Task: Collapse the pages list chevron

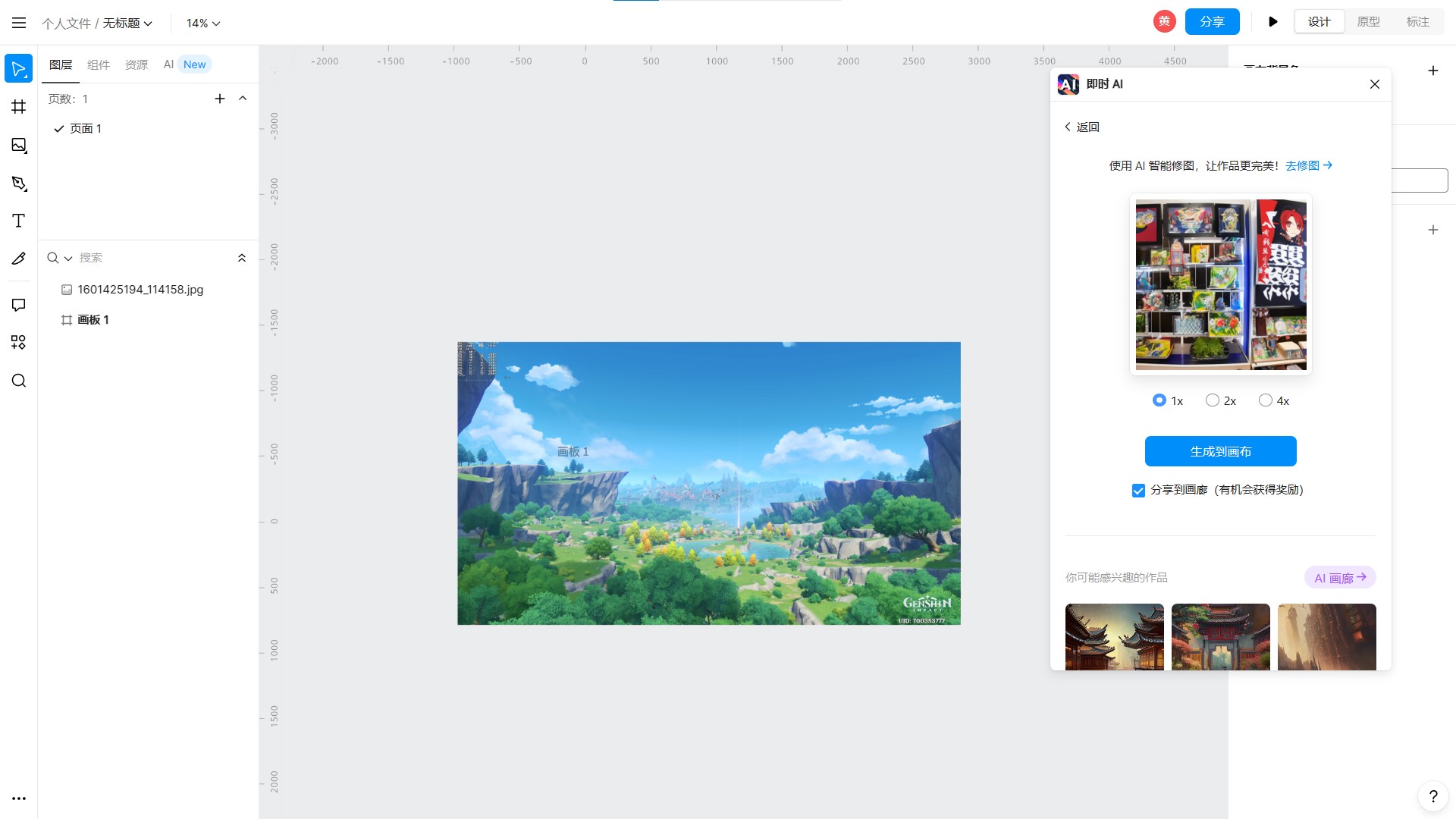Action: (243, 99)
